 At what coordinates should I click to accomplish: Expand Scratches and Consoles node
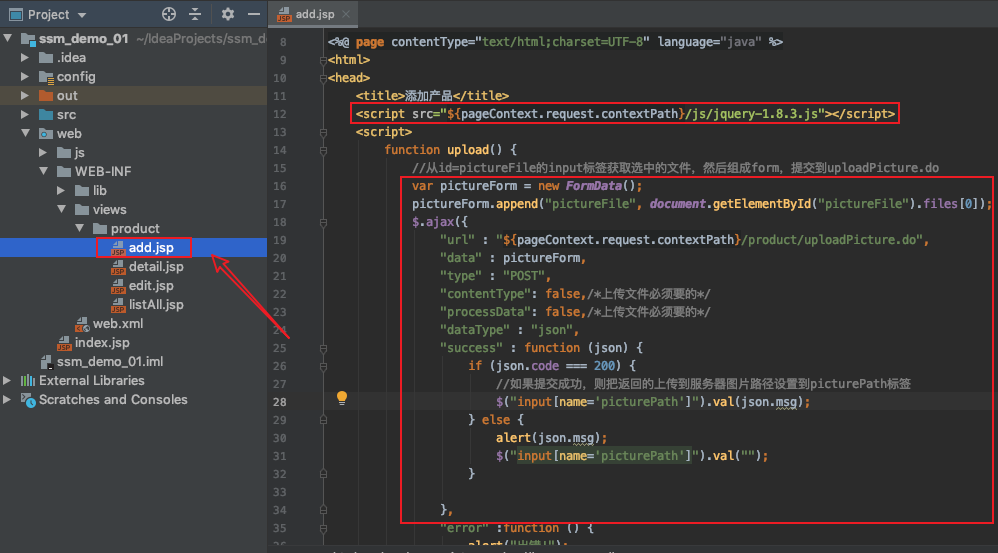coord(7,400)
